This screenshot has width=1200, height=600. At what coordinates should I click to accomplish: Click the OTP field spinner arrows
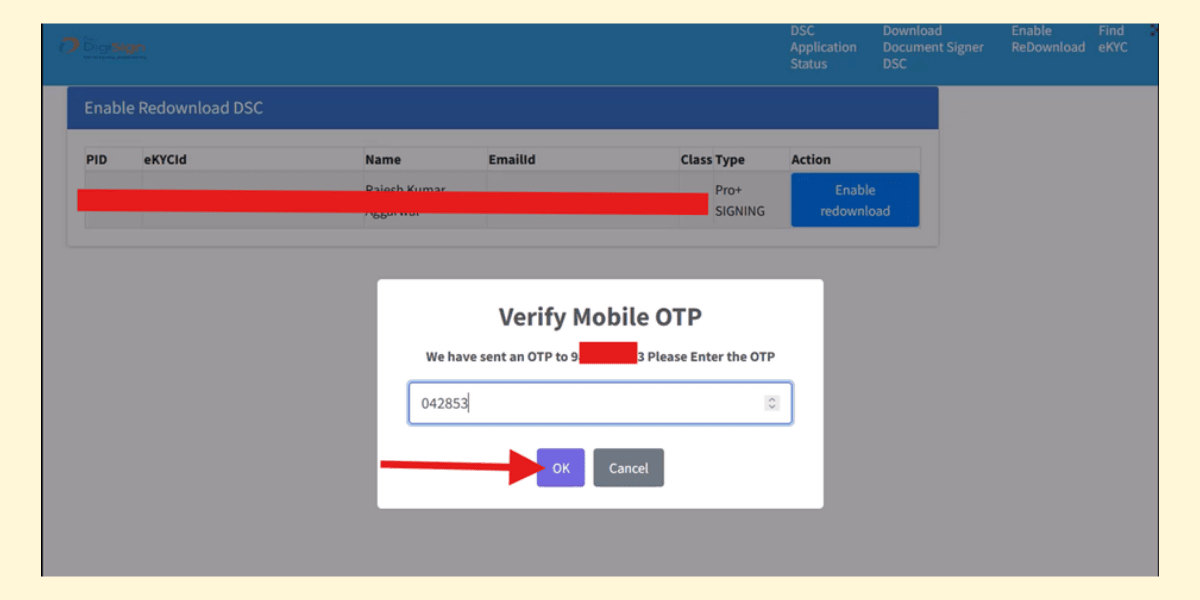[771, 403]
